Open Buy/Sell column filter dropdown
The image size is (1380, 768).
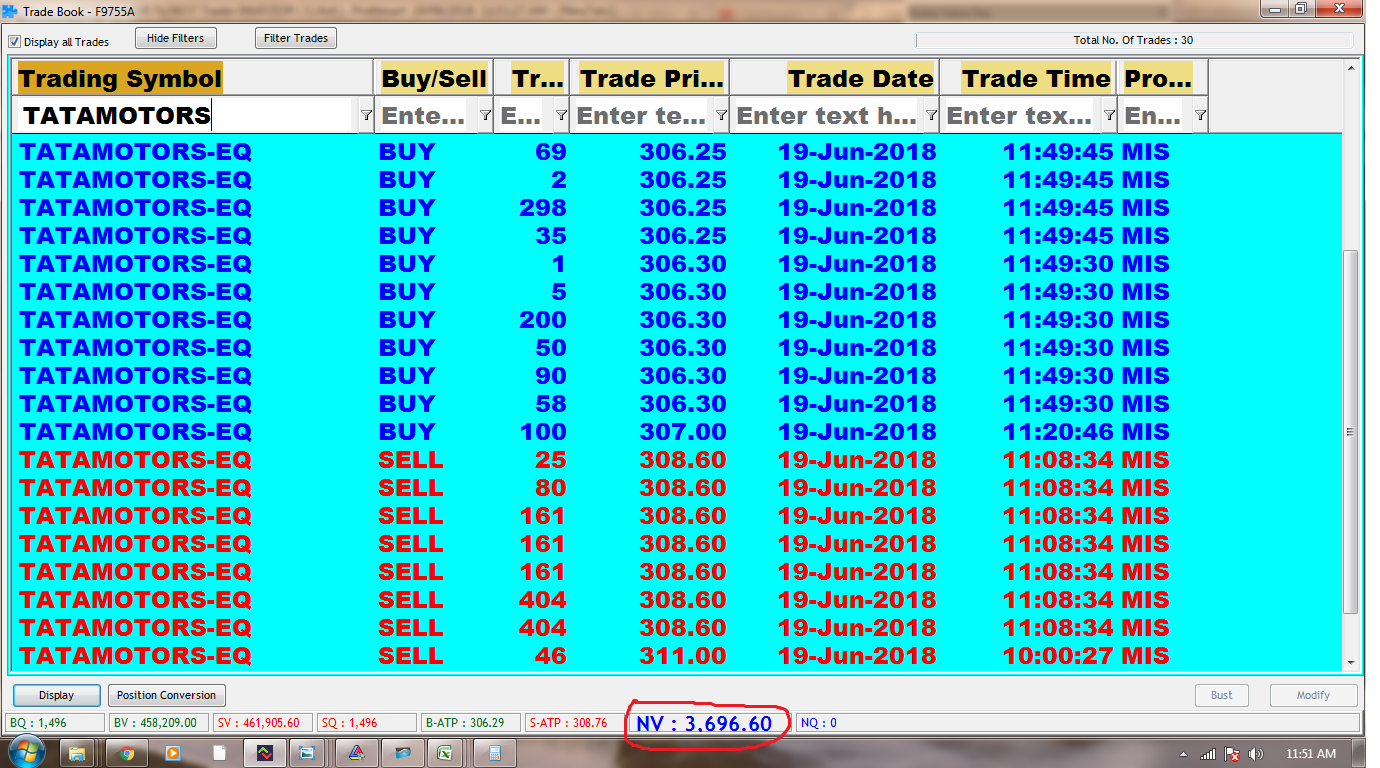point(485,116)
